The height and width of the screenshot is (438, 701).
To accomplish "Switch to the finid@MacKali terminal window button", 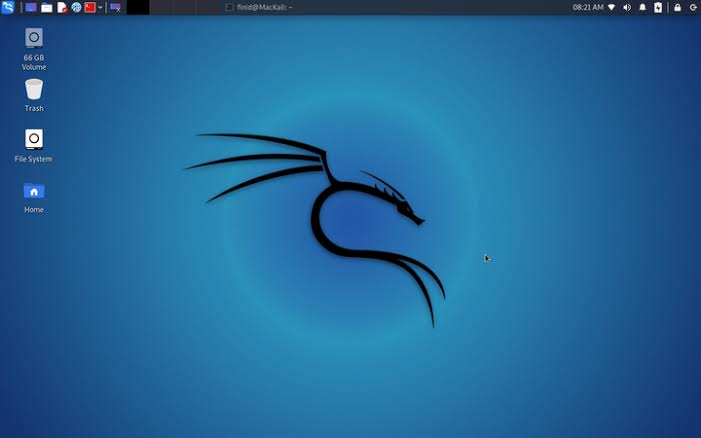I will pos(259,7).
